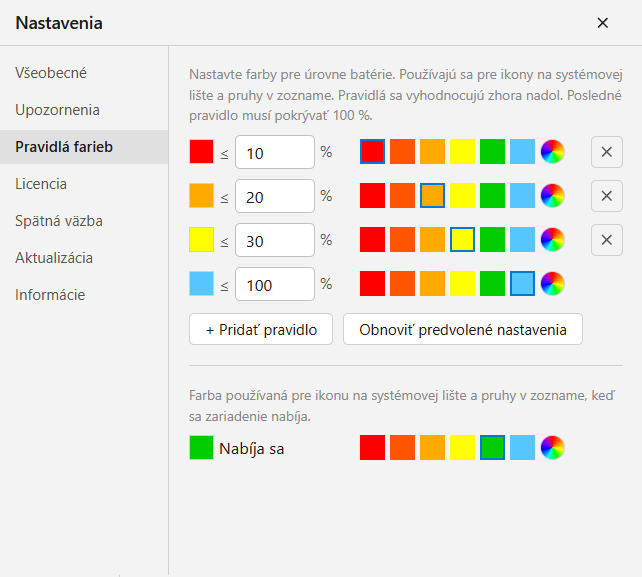Click green swatch beside Nabíja sa label
642x577 pixels.
pyautogui.click(x=201, y=448)
